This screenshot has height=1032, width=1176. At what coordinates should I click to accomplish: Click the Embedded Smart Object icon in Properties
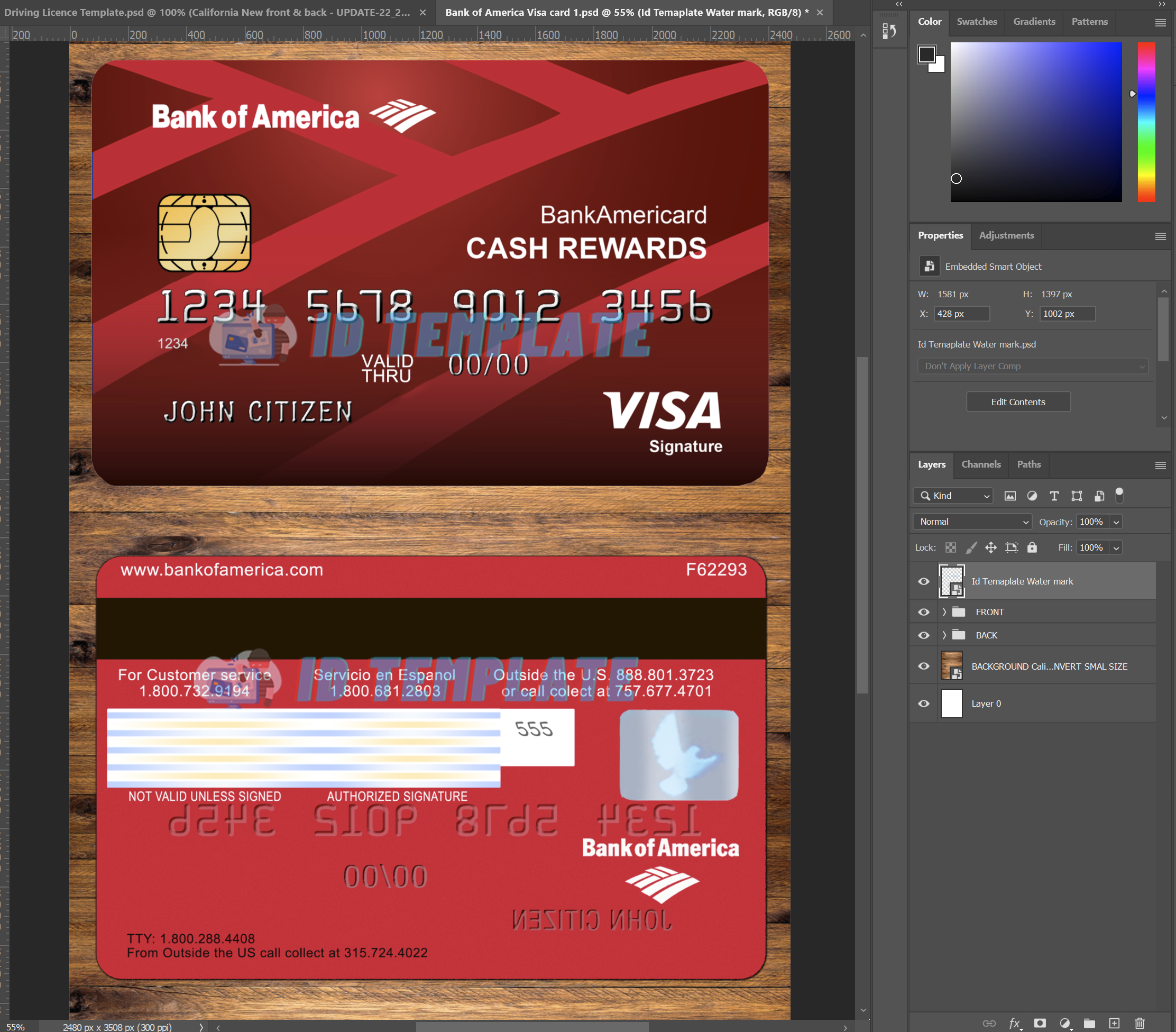pyautogui.click(x=929, y=266)
